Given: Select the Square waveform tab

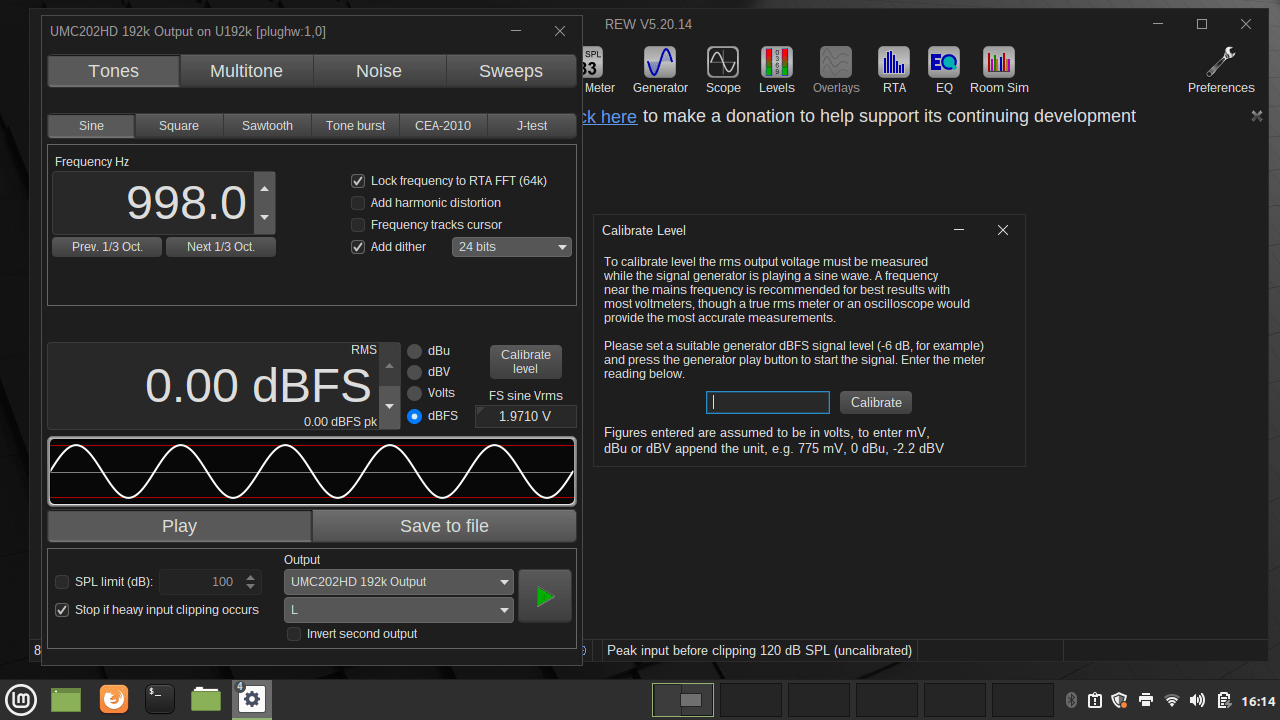Looking at the screenshot, I should [179, 126].
